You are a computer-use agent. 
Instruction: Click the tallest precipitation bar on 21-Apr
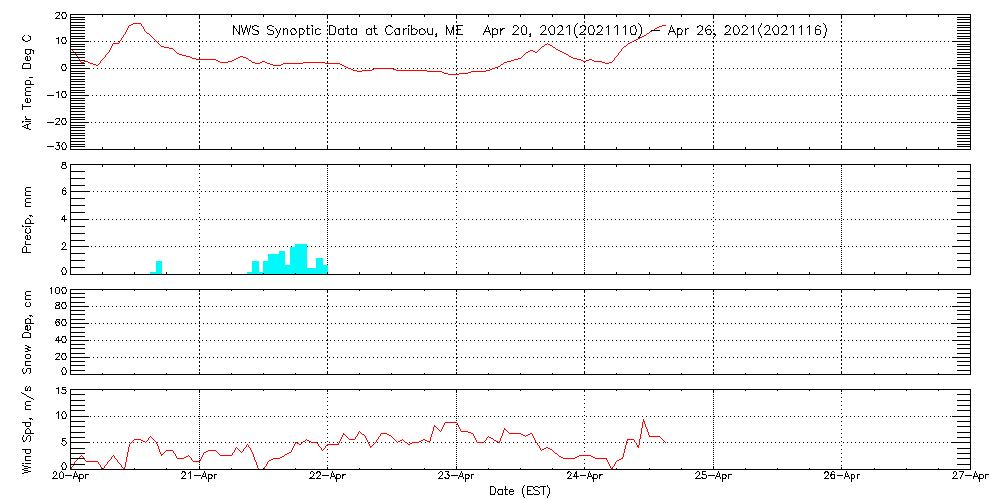302,259
